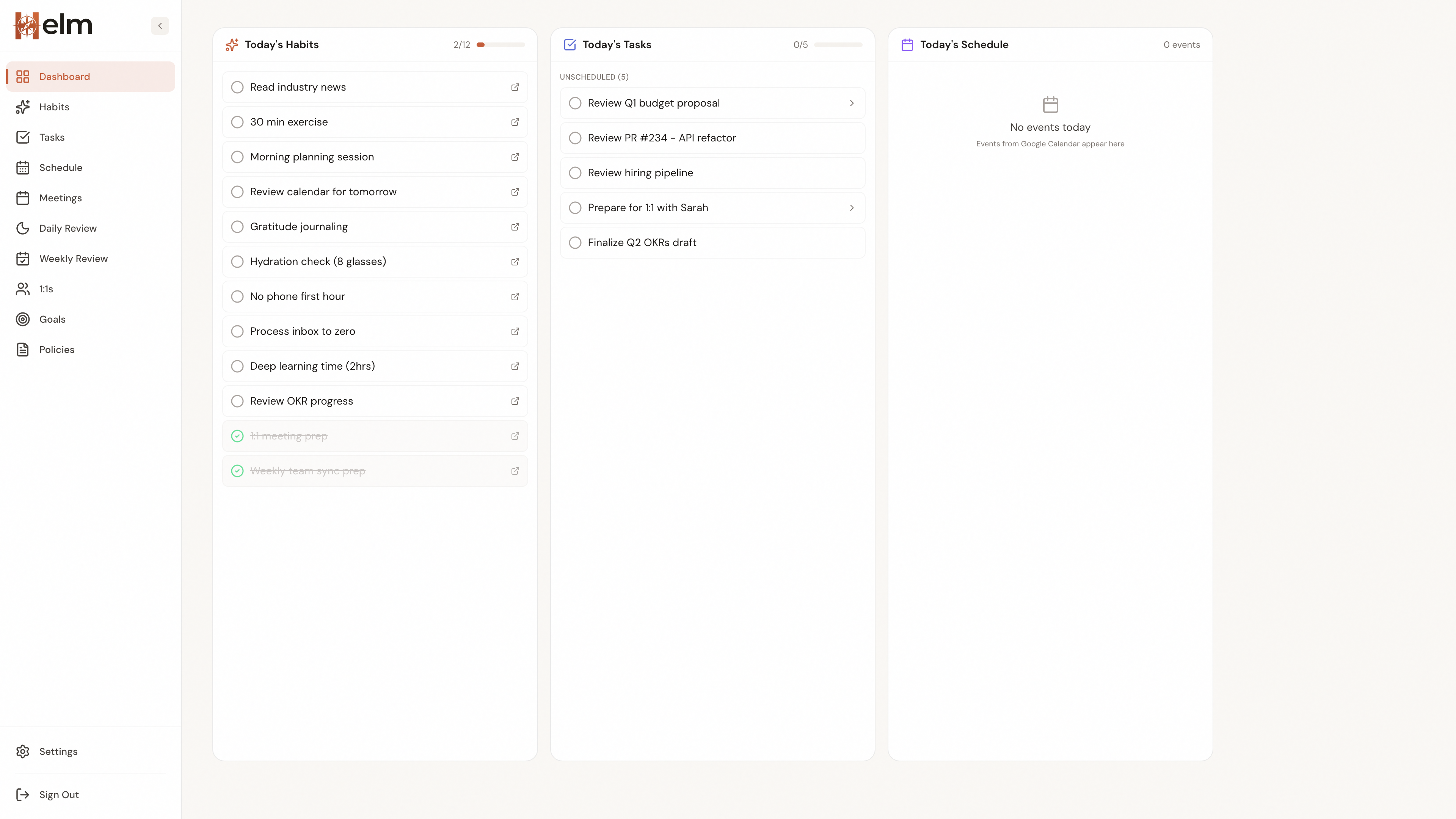
Task: Open the Schedule calendar icon
Action: (23, 167)
